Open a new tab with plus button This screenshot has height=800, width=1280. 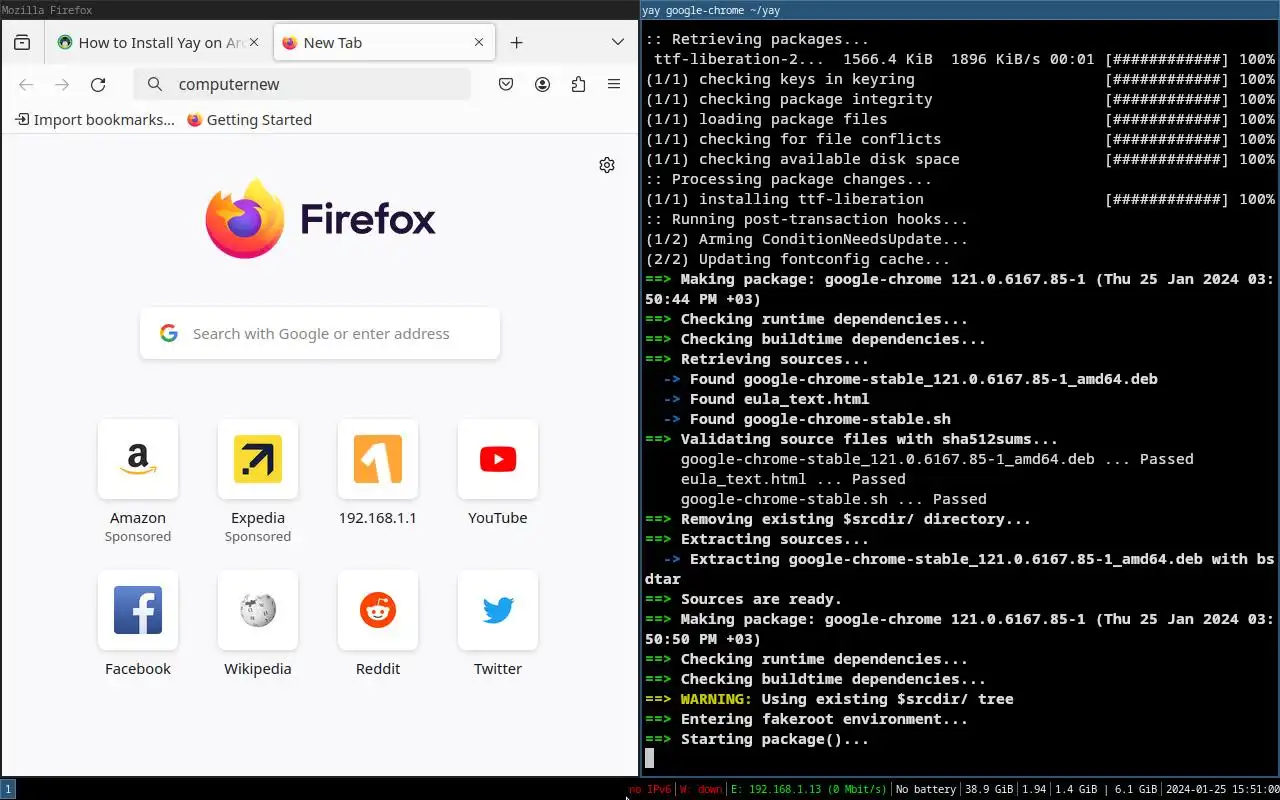click(x=516, y=43)
